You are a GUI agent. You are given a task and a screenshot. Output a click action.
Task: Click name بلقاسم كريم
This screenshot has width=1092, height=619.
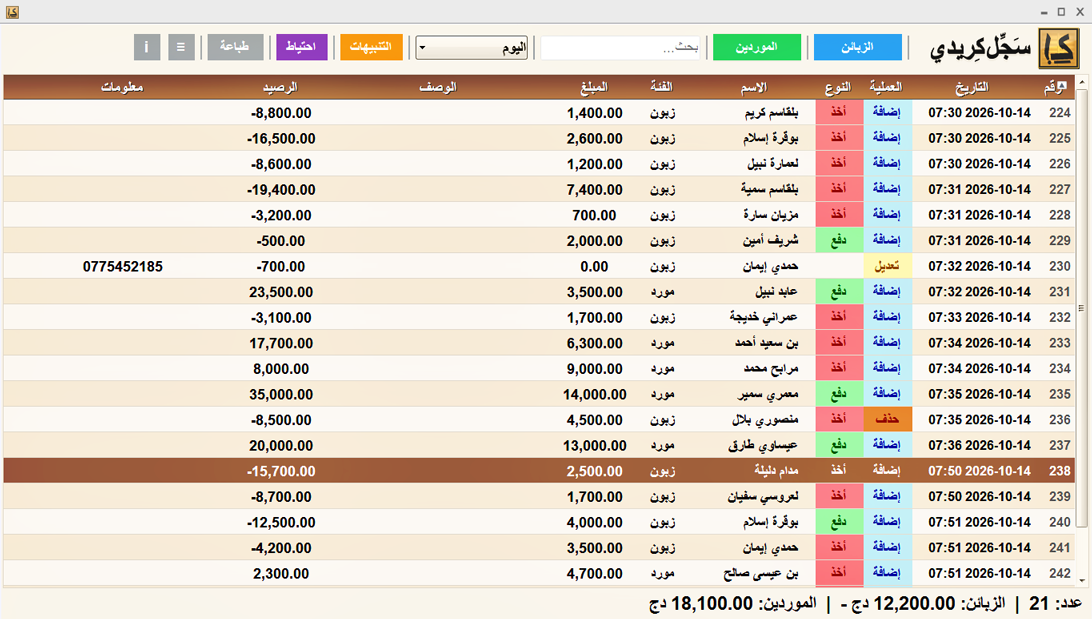click(x=772, y=113)
